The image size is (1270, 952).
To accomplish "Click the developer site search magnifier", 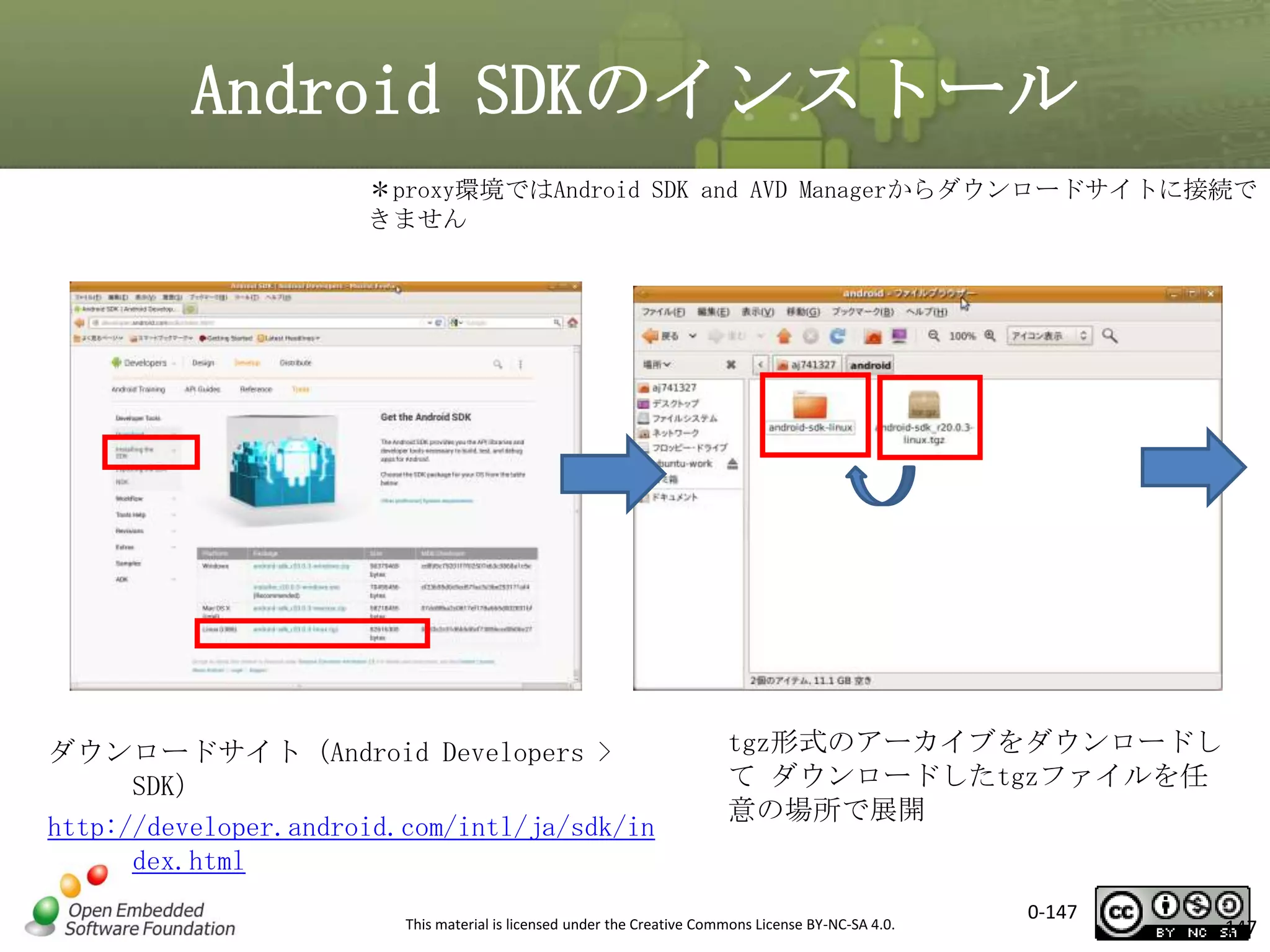I will tap(498, 364).
